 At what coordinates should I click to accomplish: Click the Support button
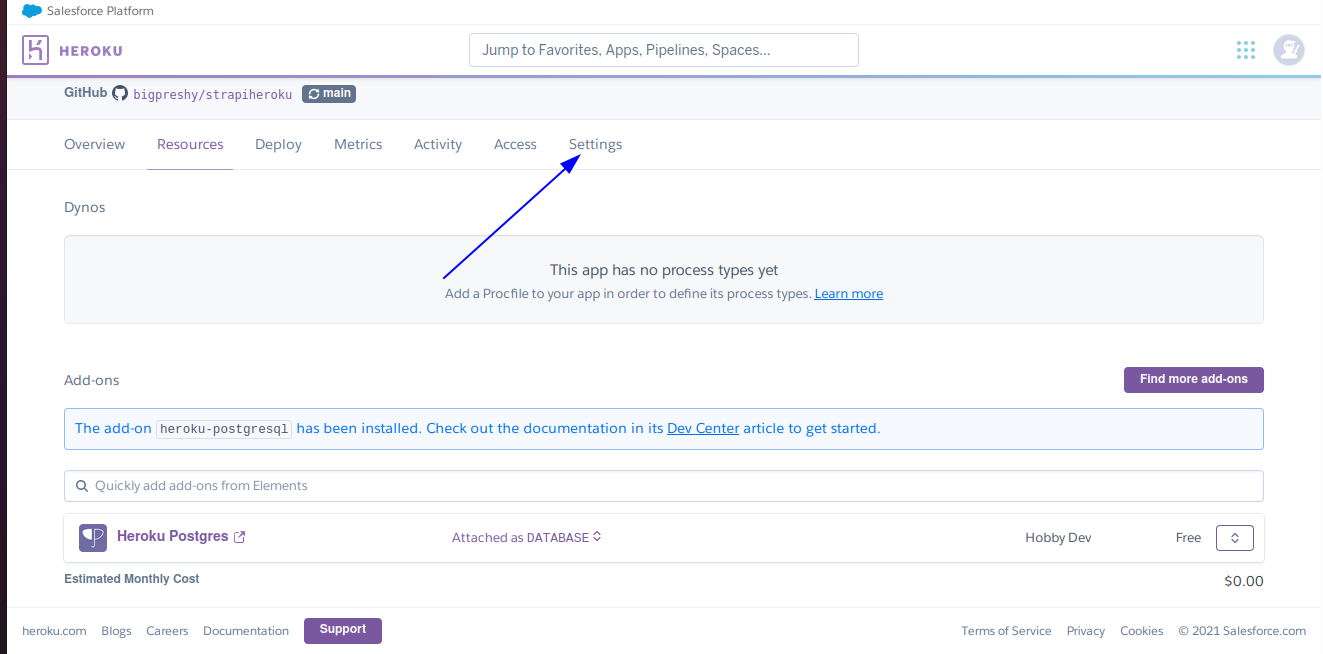(x=343, y=630)
